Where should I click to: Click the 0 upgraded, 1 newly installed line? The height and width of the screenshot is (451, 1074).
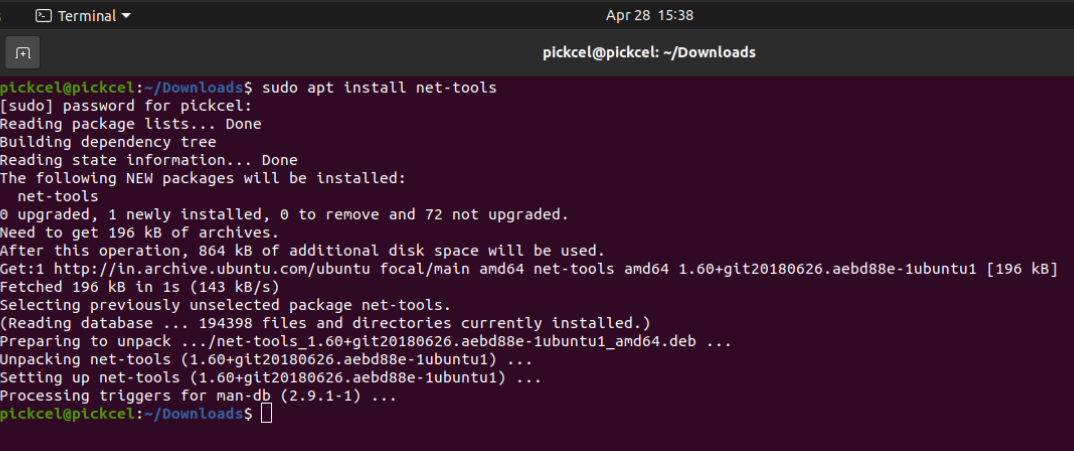click(x=284, y=215)
